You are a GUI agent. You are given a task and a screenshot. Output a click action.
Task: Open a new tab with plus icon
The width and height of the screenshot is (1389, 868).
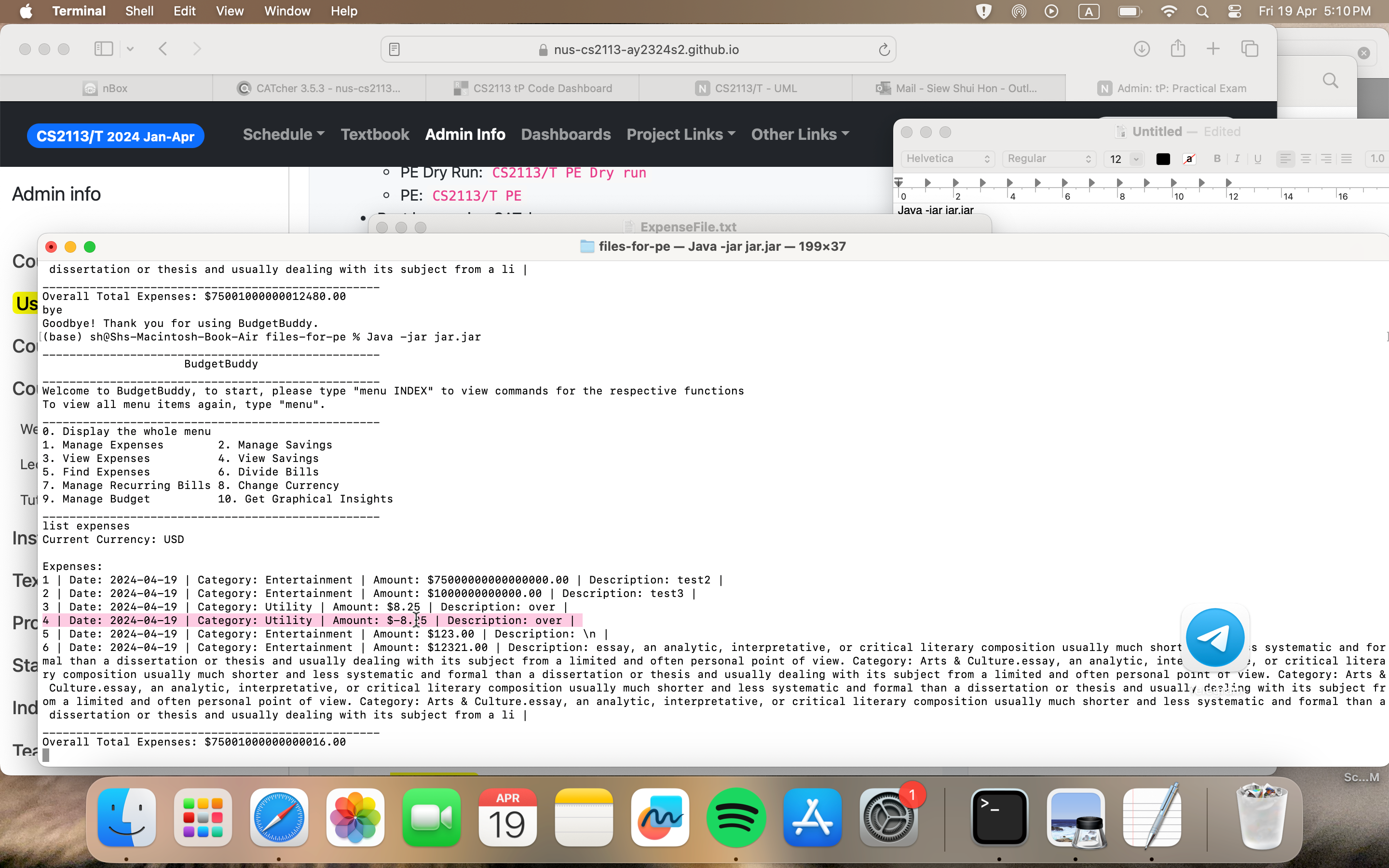click(x=1213, y=49)
